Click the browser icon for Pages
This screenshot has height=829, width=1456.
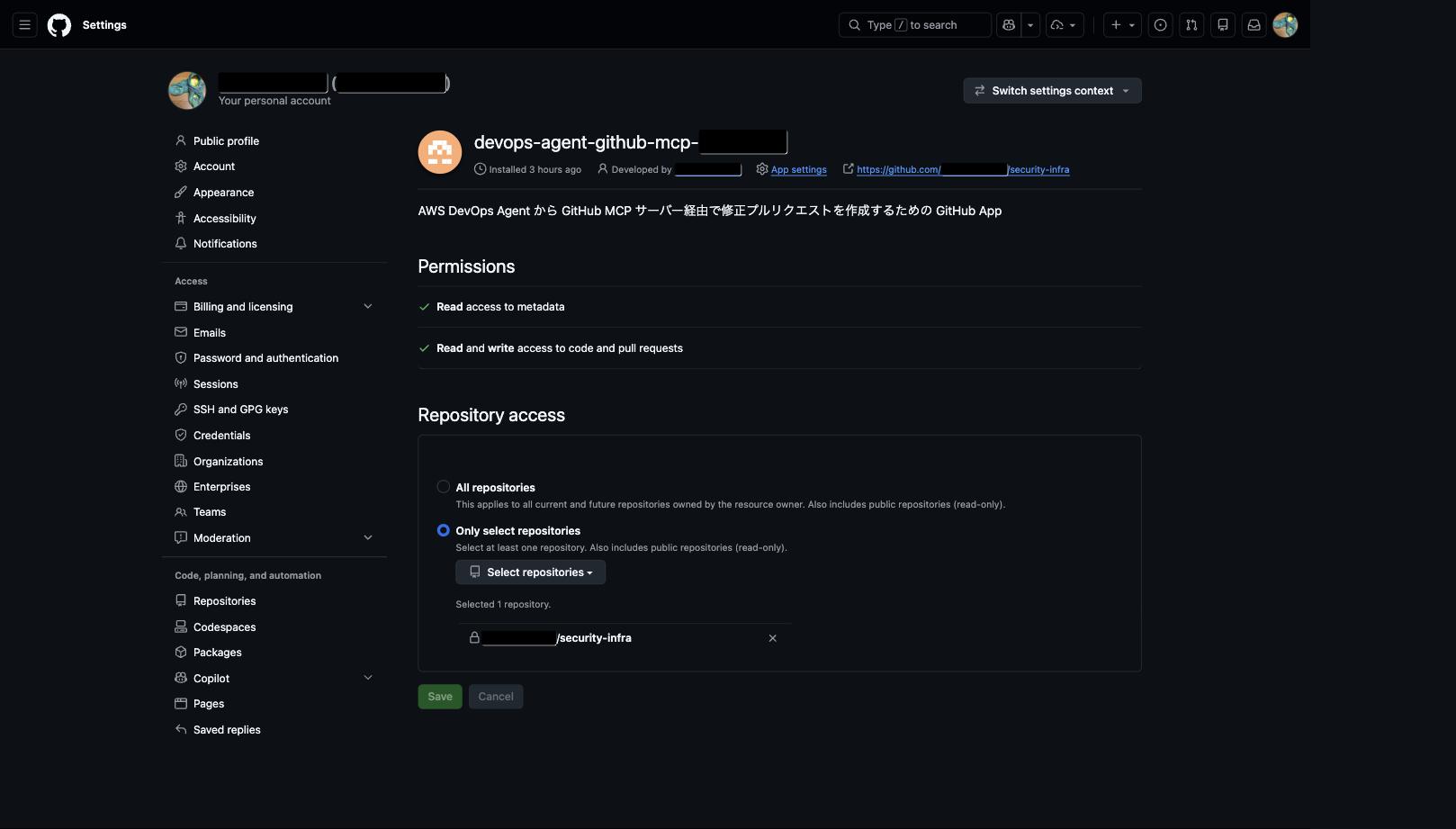181,704
